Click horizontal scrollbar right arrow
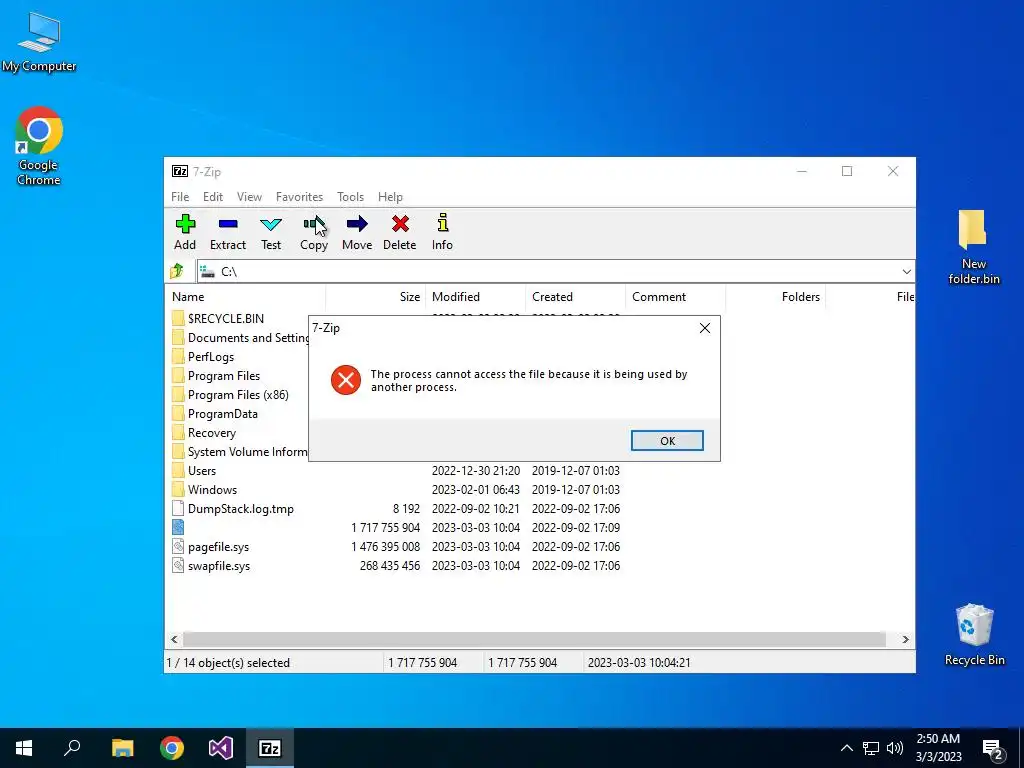The width and height of the screenshot is (1024, 768). (905, 639)
